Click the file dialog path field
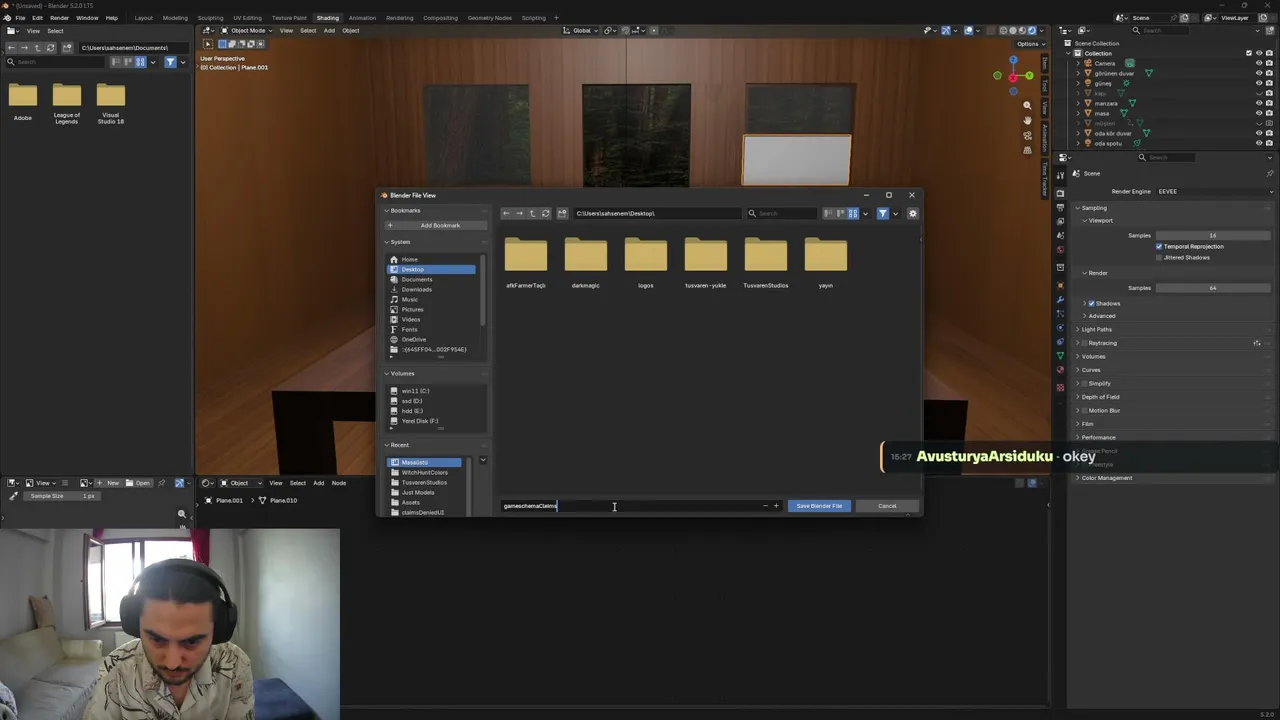Image resolution: width=1280 pixels, height=720 pixels. point(657,213)
